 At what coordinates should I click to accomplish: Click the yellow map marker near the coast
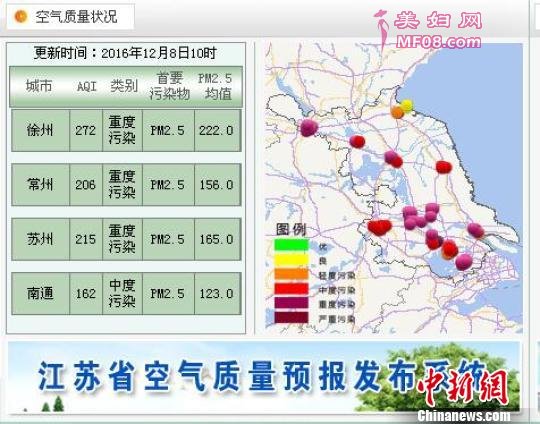coord(407,105)
